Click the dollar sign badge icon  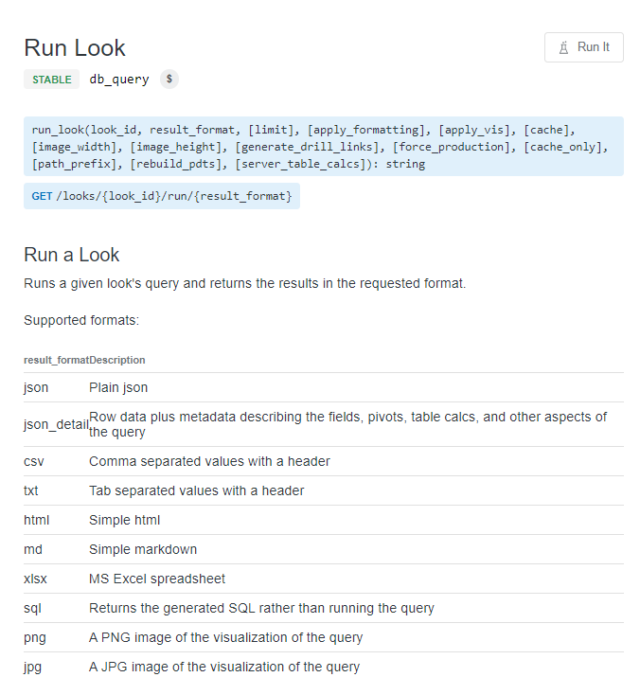[170, 80]
